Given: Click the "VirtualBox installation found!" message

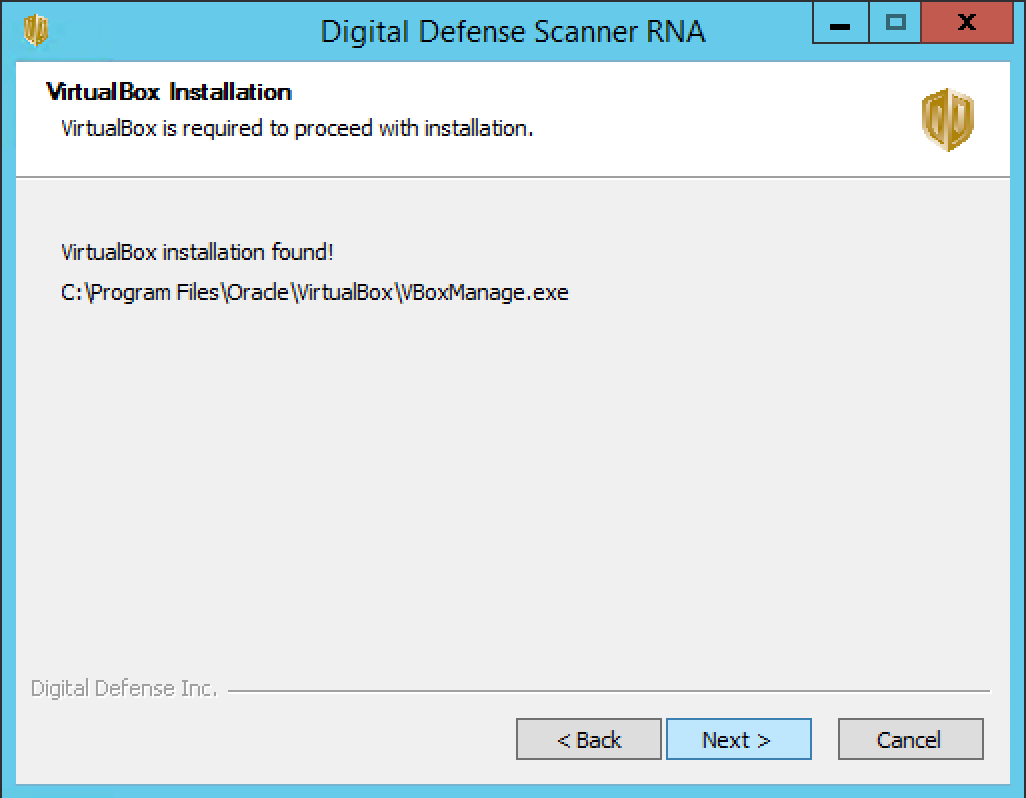Looking at the screenshot, I should point(197,252).
